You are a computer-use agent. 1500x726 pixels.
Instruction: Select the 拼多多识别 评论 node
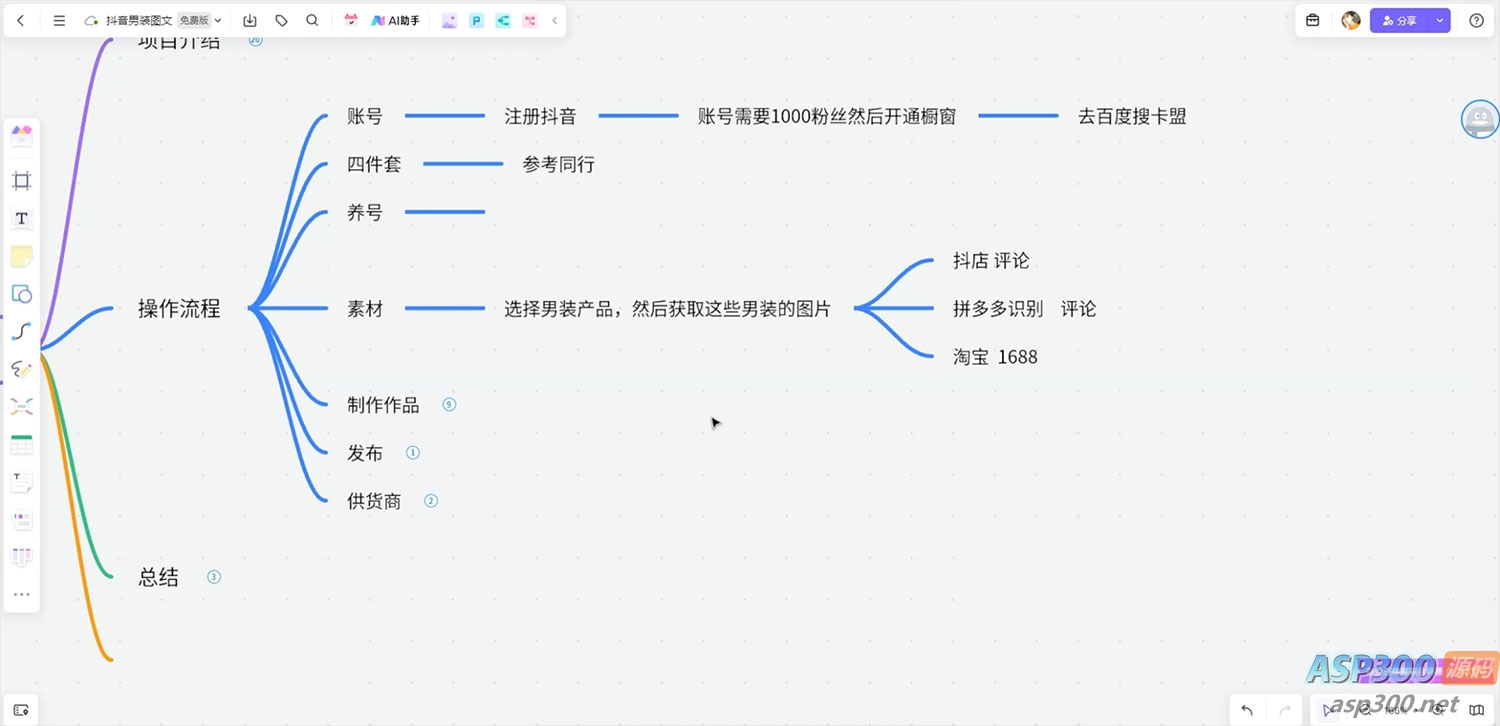1025,309
